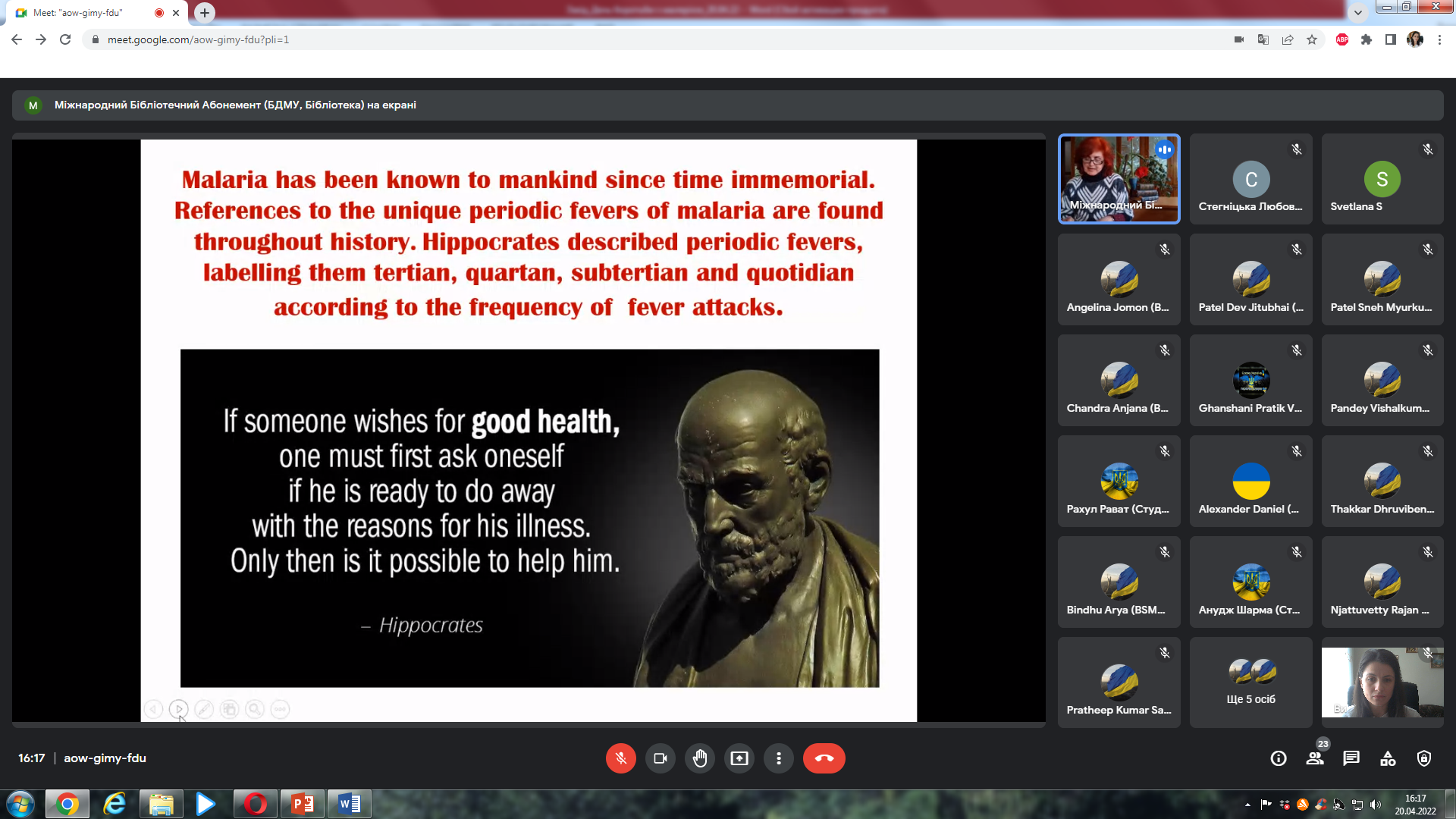Open the Adblock Plus extension
The height and width of the screenshot is (819, 1456).
click(x=1342, y=39)
